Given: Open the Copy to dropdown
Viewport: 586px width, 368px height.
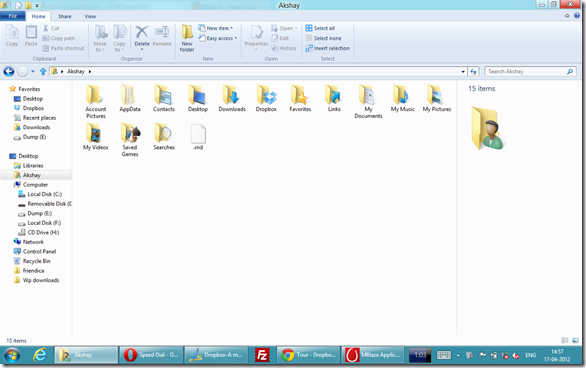Looking at the screenshot, I should point(119,38).
